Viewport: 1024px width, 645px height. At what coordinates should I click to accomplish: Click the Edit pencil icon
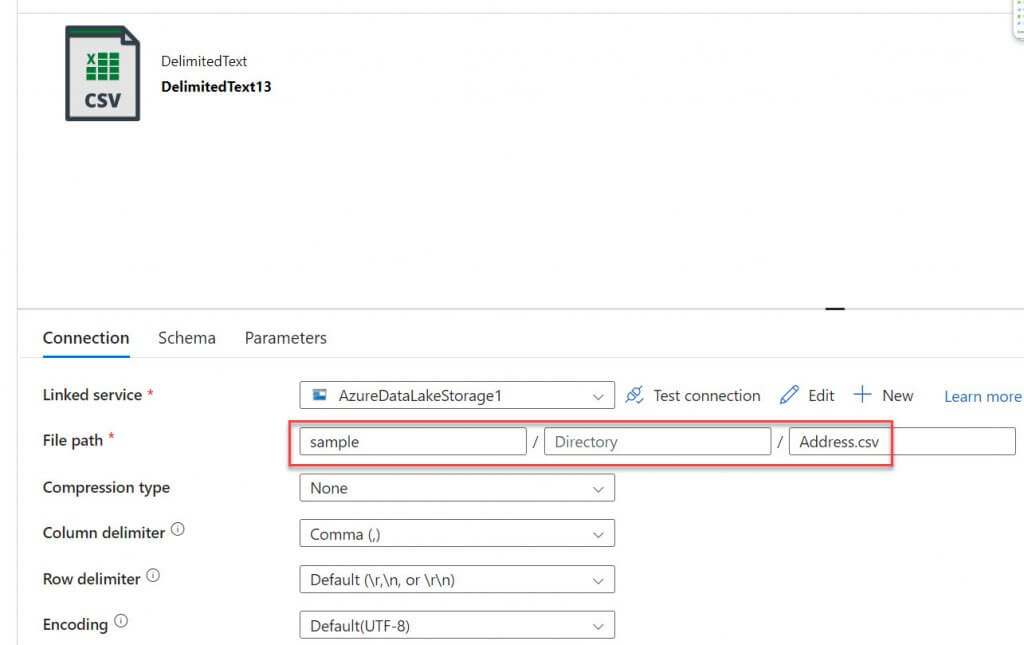789,395
